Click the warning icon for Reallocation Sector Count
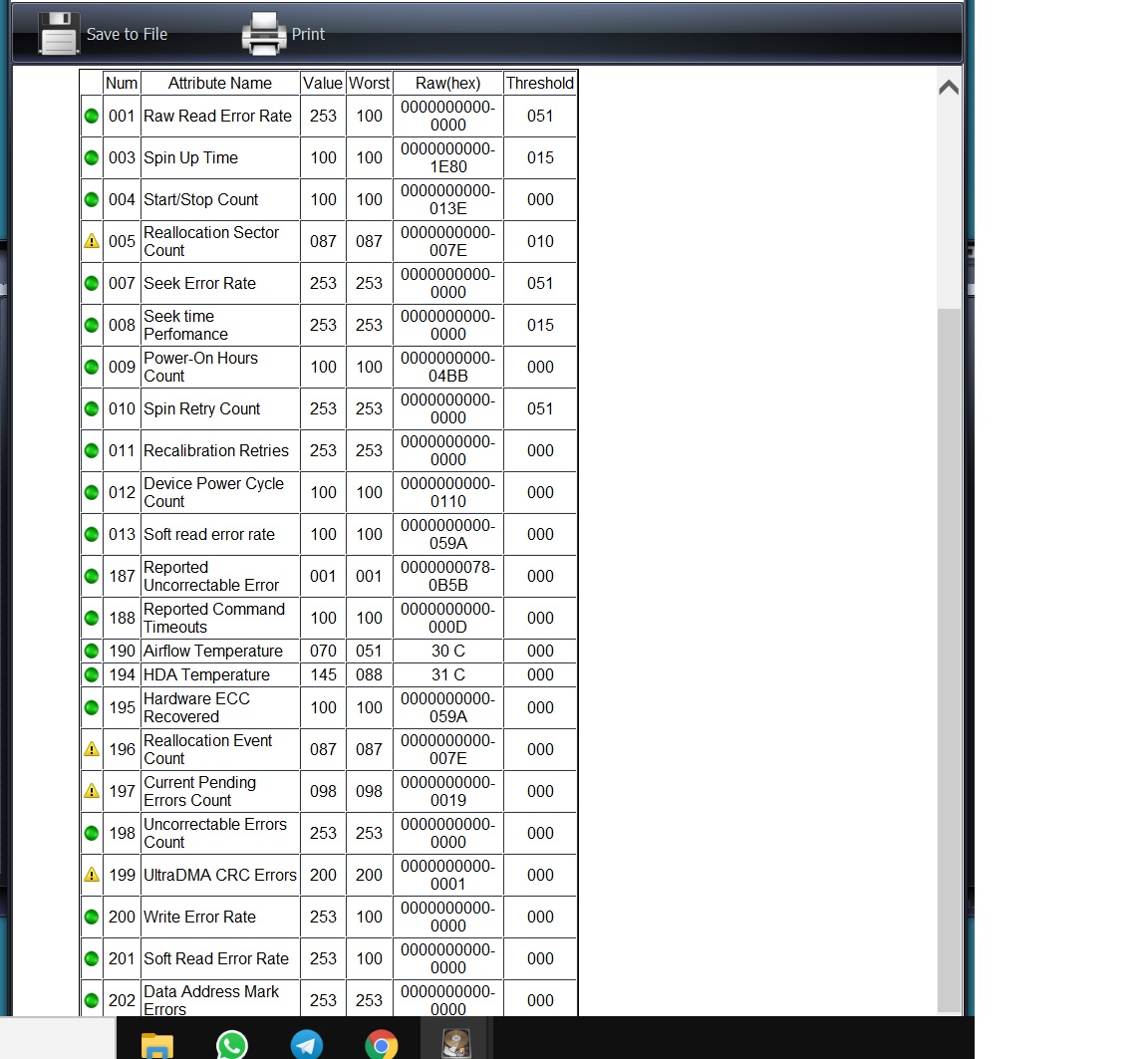 pyautogui.click(x=92, y=241)
